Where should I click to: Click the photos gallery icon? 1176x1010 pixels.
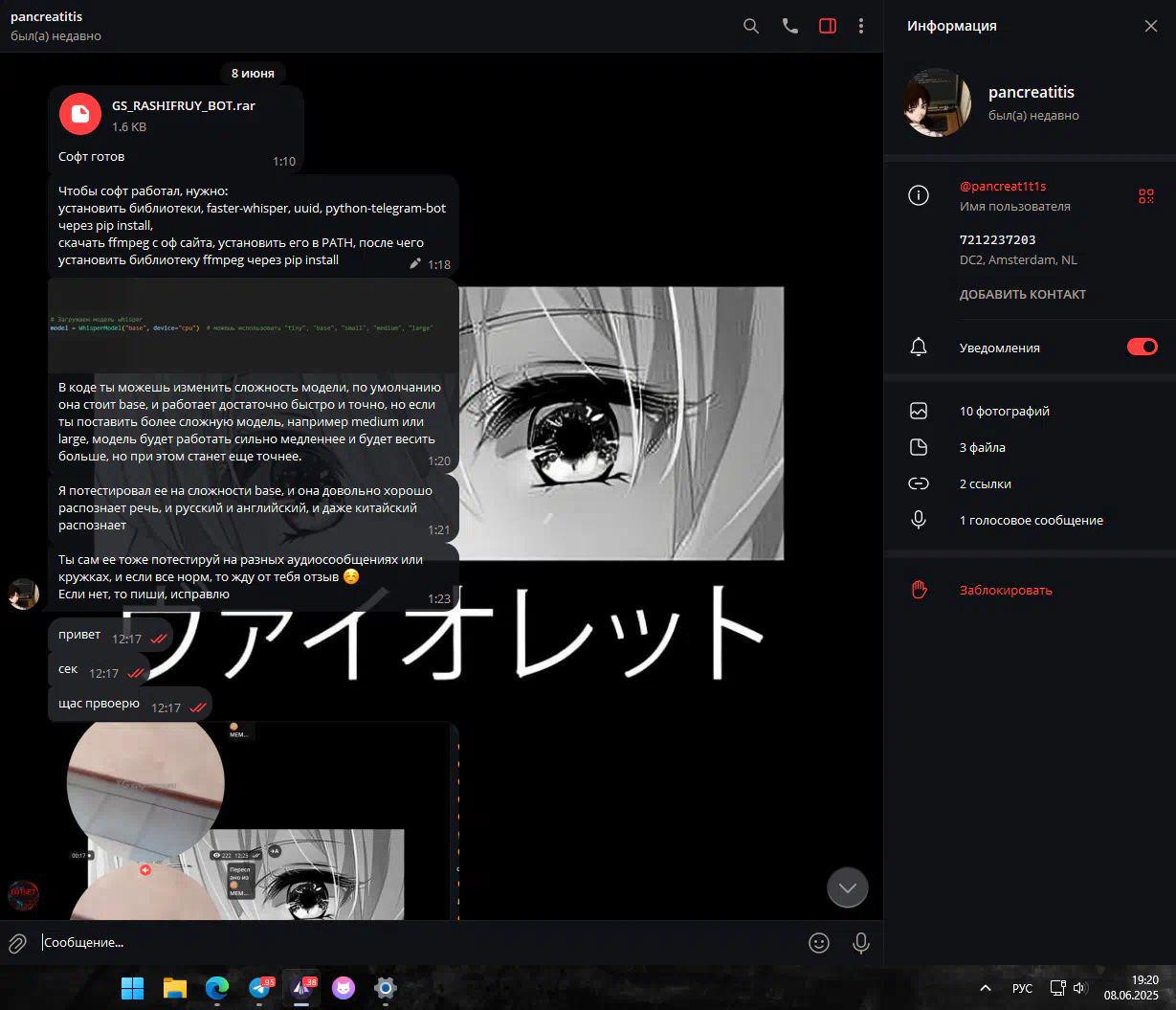point(919,411)
